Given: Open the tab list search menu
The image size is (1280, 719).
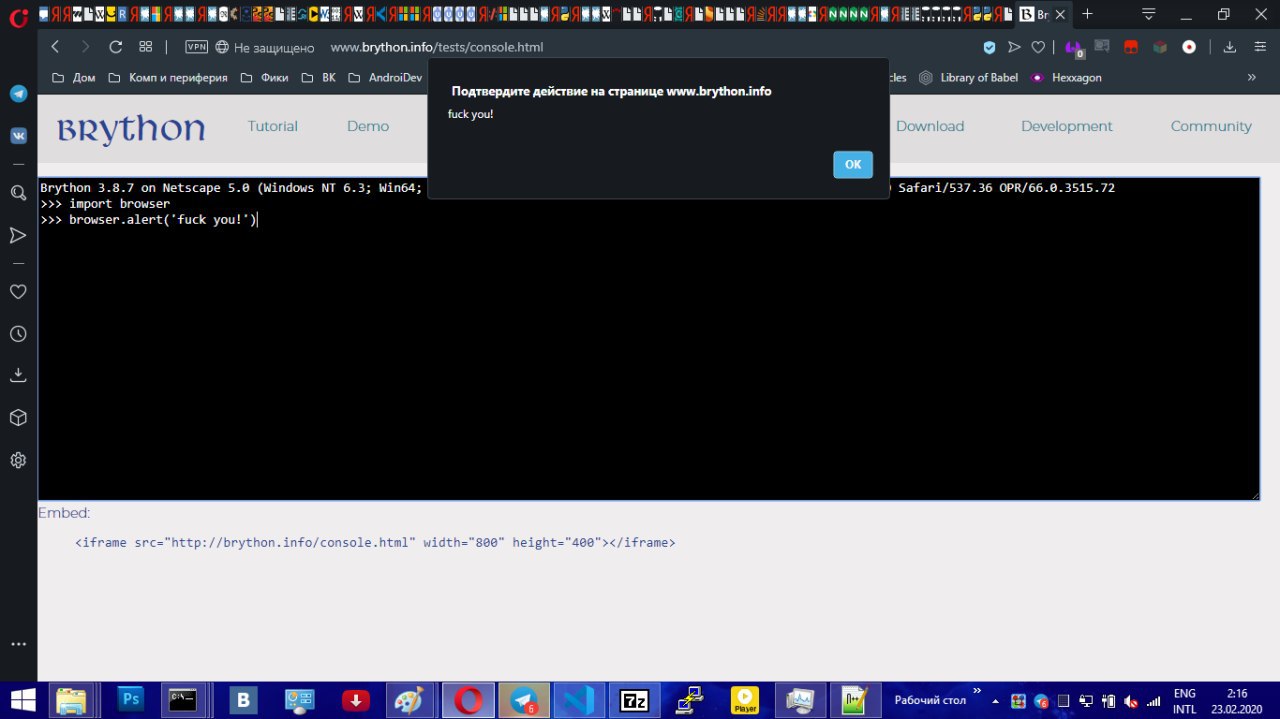Looking at the screenshot, I should click(1149, 14).
